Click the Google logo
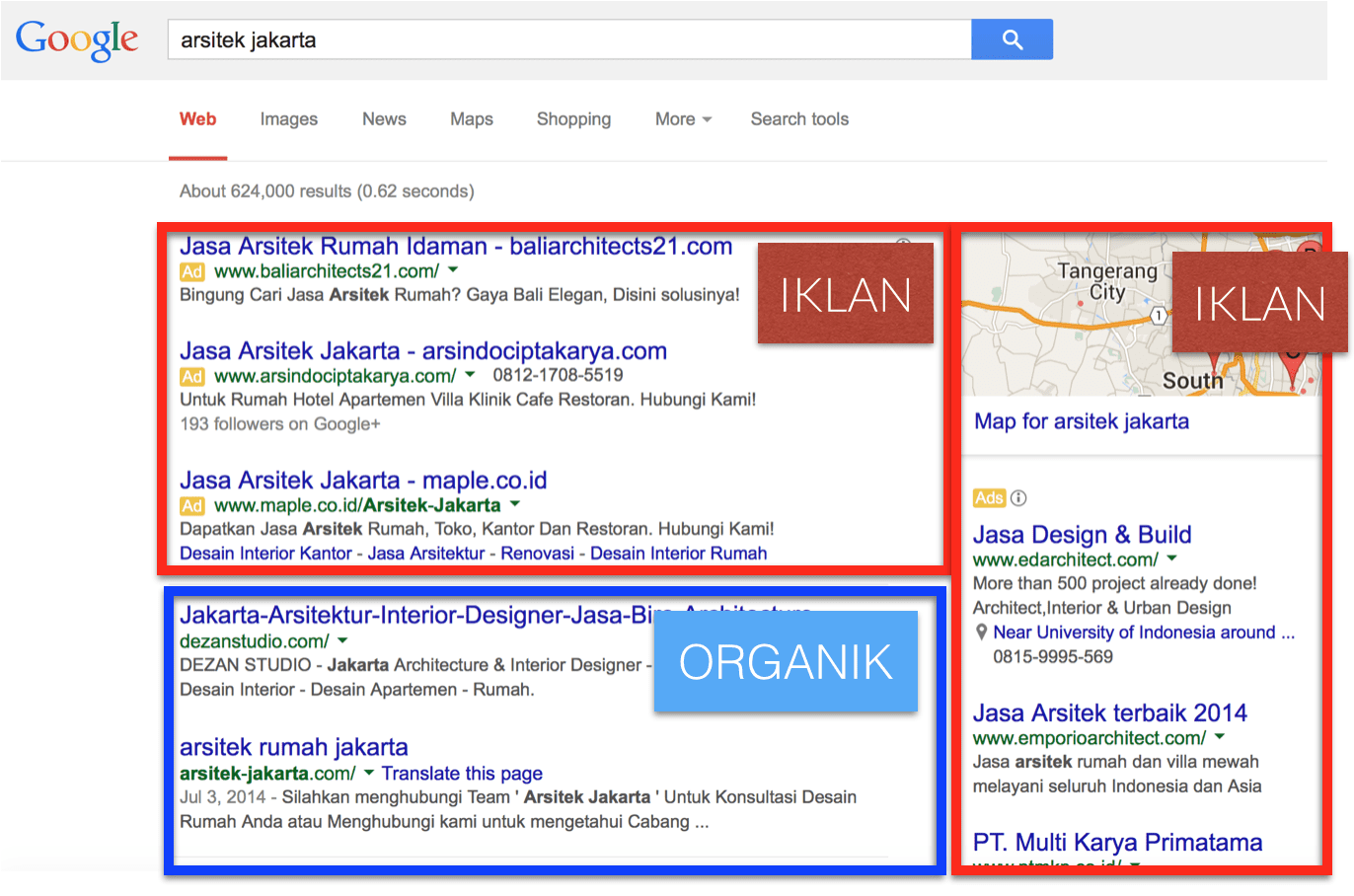This screenshot has width=1354, height=896. 77,40
